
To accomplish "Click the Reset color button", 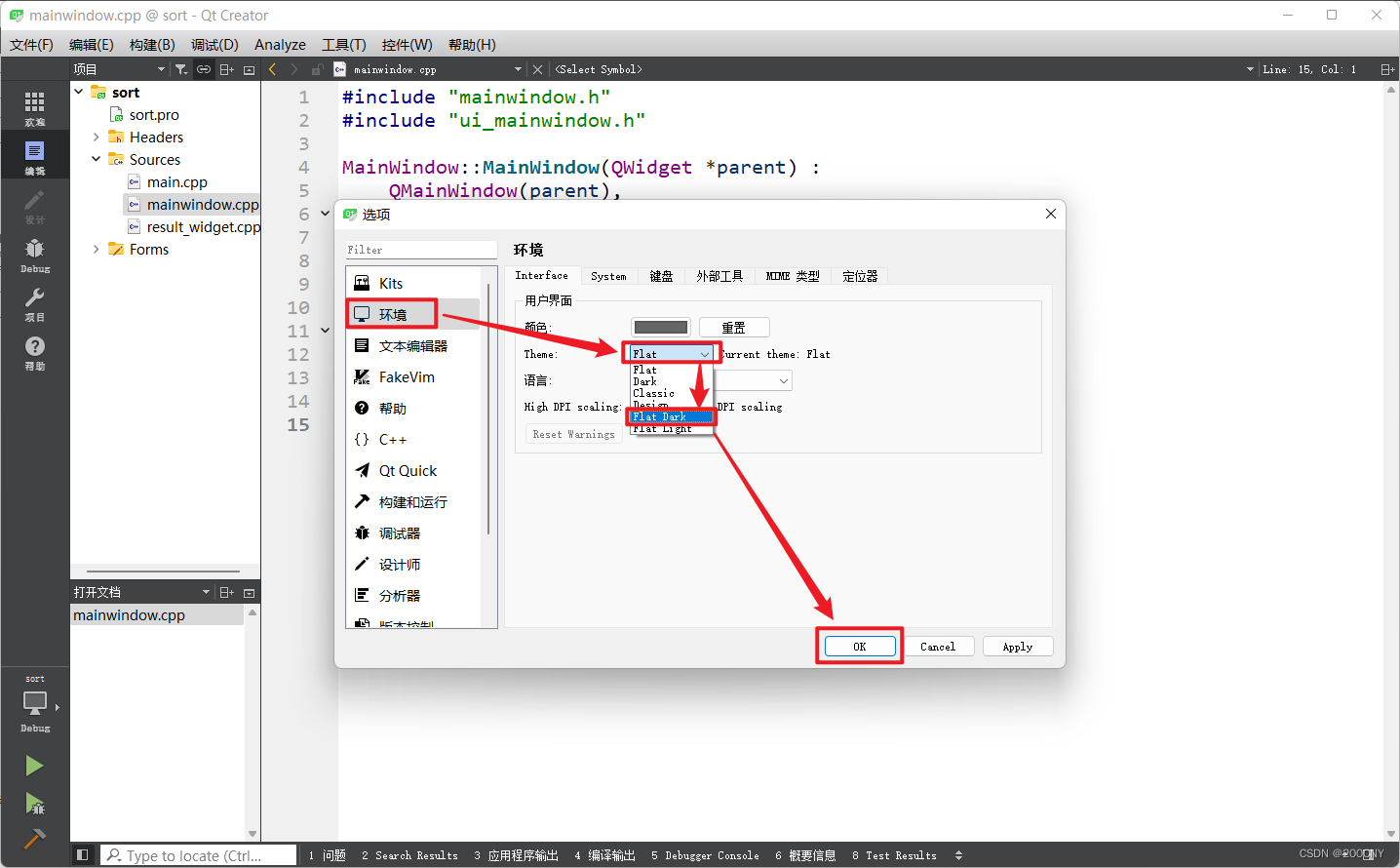I will [x=734, y=328].
